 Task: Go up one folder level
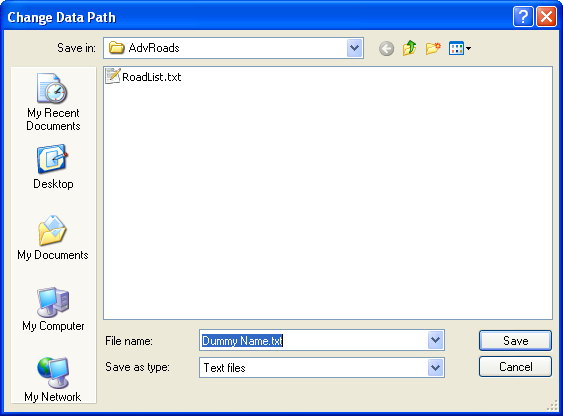[410, 48]
